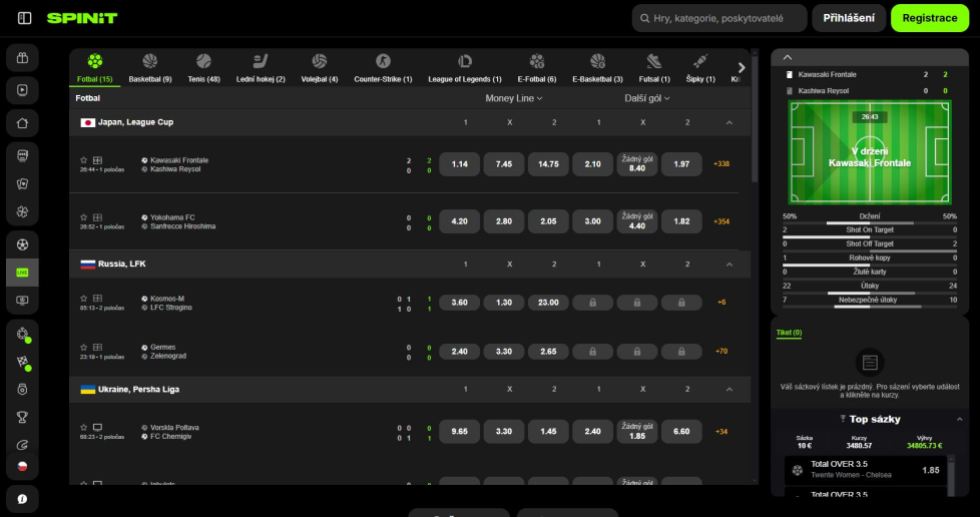Collapse the Japan, League Cup section

coord(729,122)
